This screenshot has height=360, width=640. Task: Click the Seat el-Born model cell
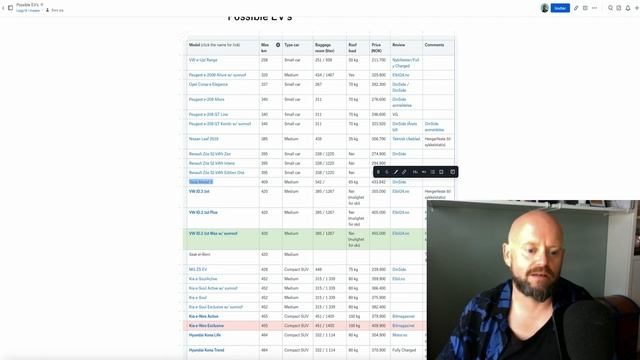(222, 258)
